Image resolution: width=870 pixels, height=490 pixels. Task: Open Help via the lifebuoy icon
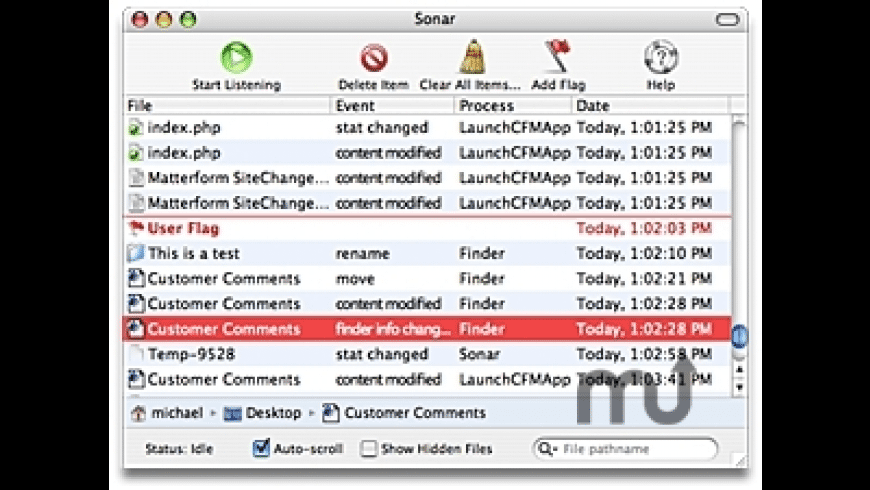pyautogui.click(x=660, y=57)
